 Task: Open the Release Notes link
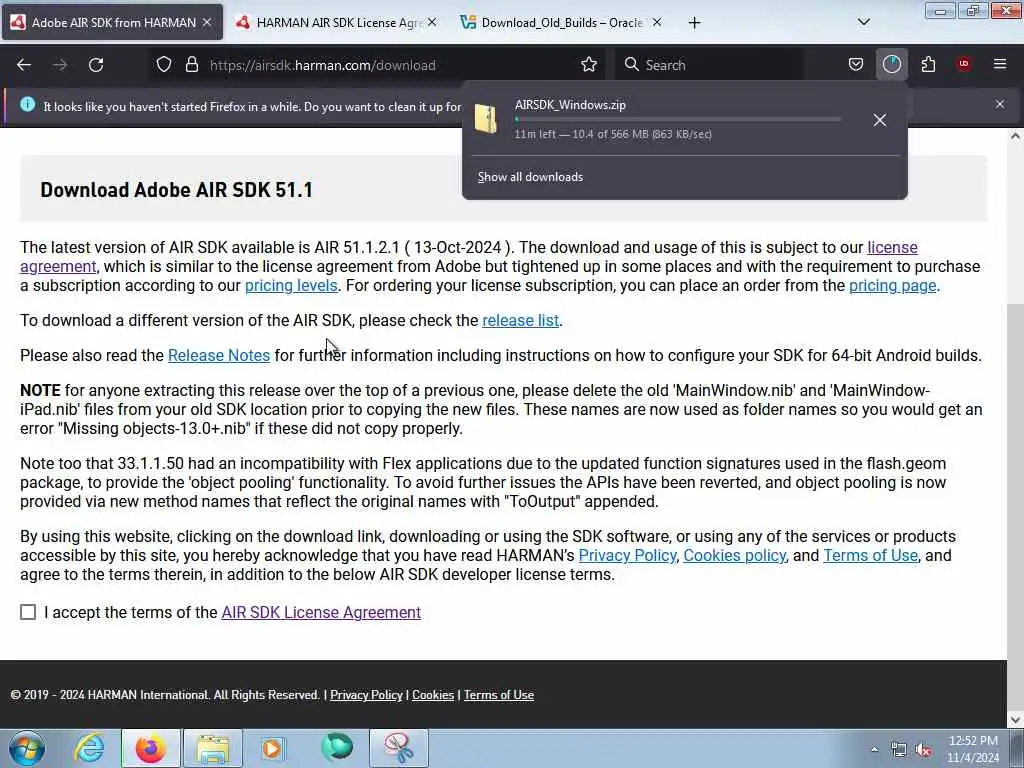tap(219, 355)
